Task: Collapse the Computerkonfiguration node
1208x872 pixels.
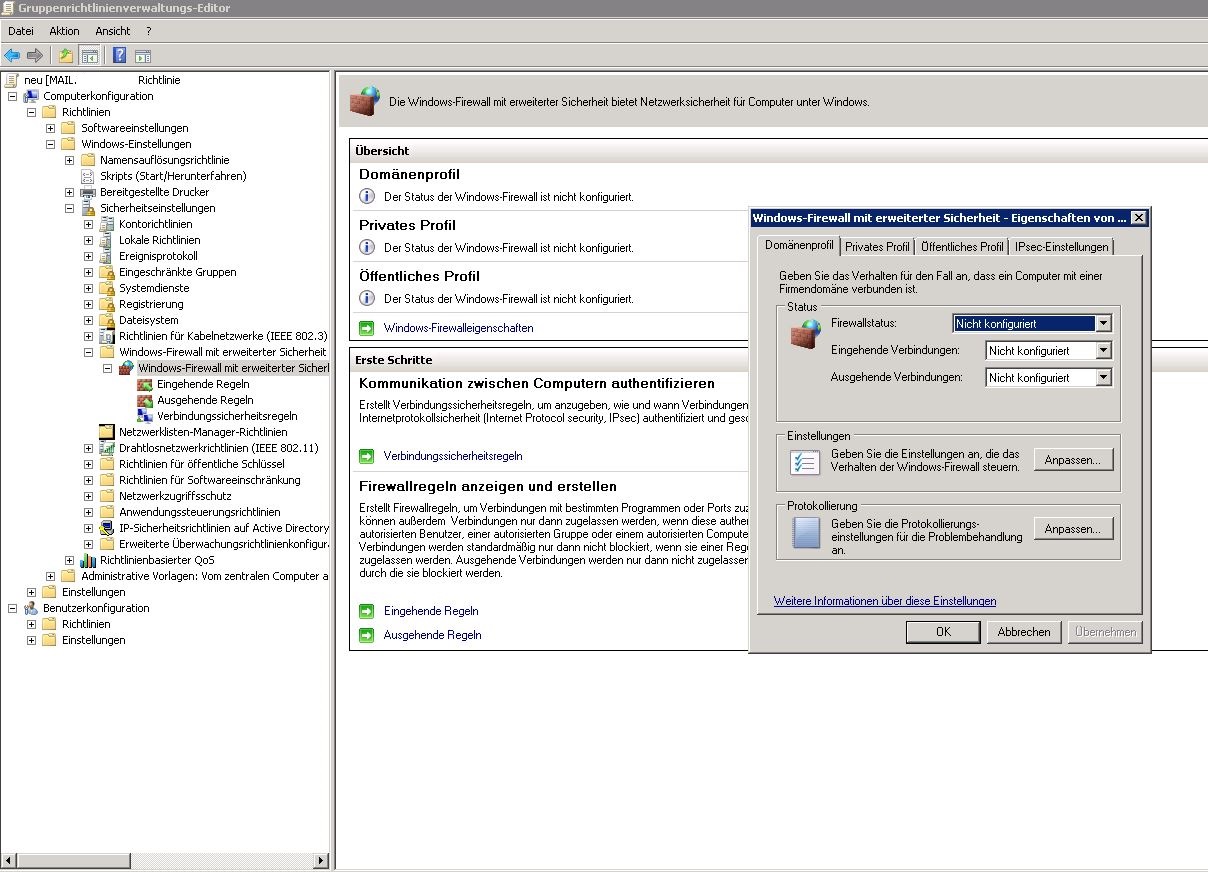Action: coord(12,96)
